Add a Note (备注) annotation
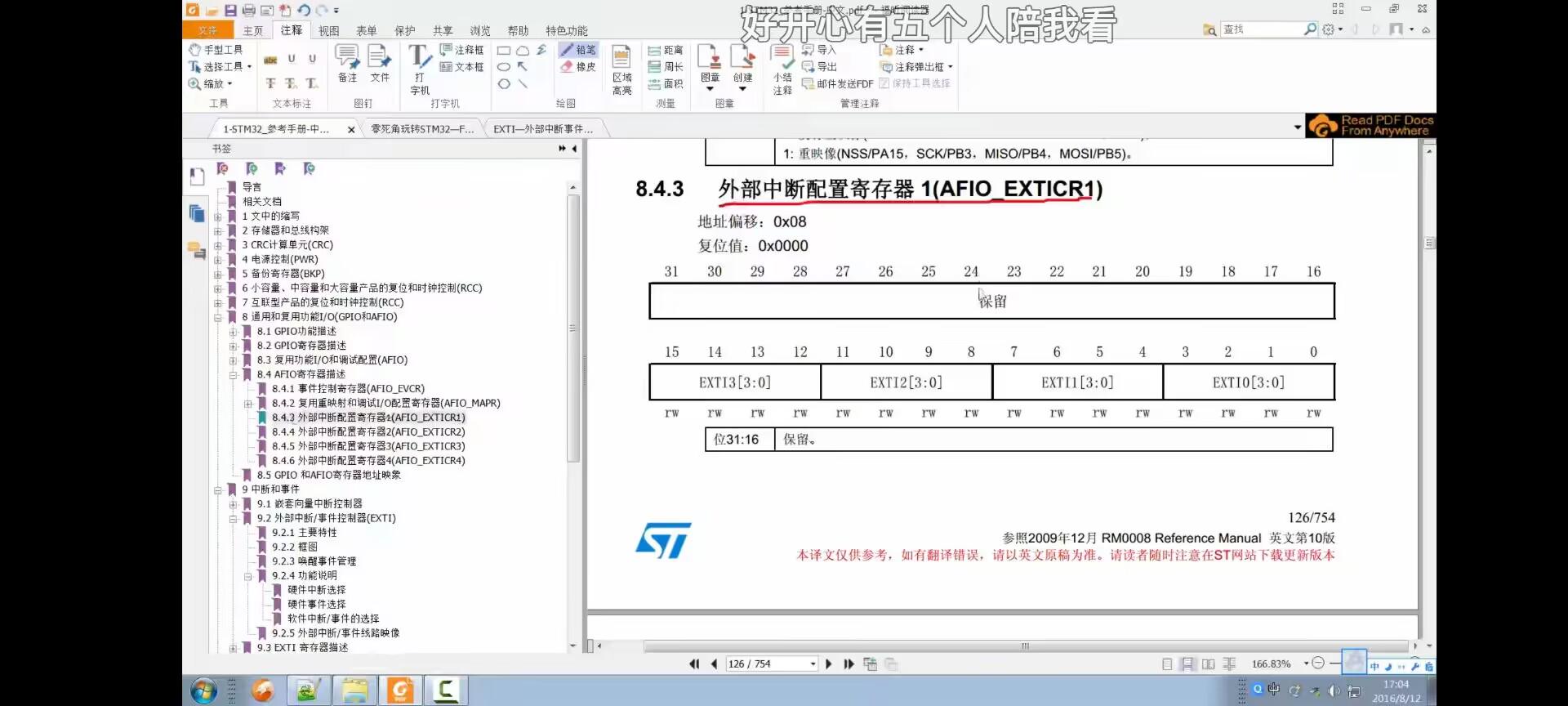This screenshot has height=706, width=1568. [348, 63]
